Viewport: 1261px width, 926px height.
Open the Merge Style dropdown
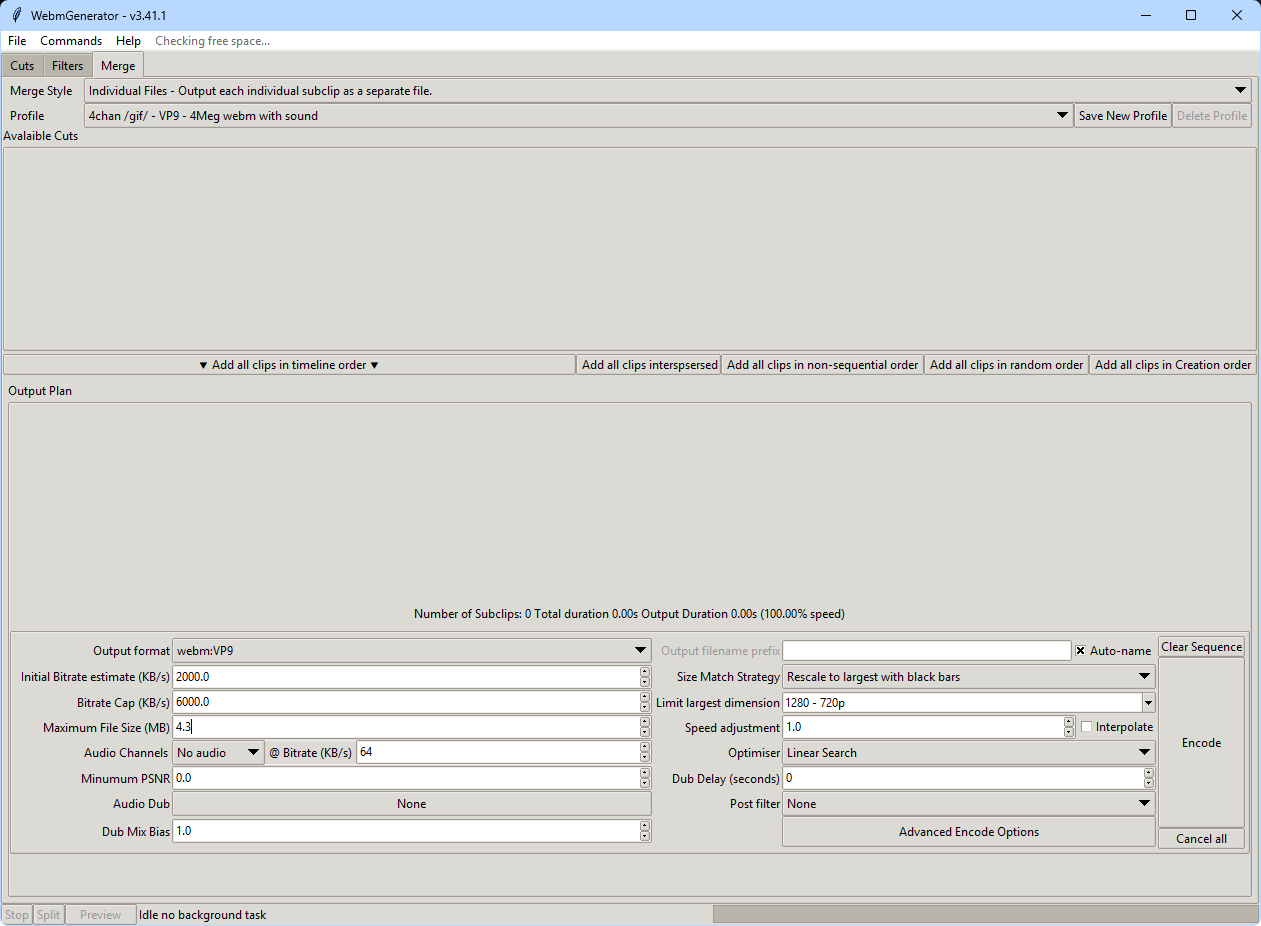tap(668, 91)
